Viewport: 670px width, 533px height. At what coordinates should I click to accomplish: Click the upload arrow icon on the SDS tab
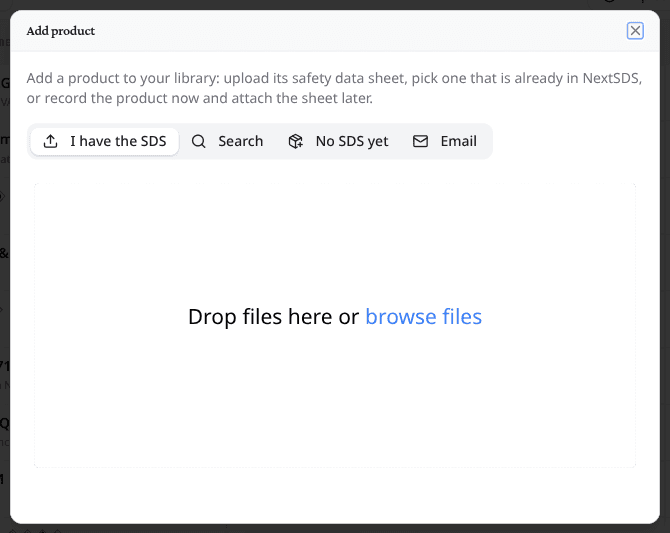[x=50, y=141]
